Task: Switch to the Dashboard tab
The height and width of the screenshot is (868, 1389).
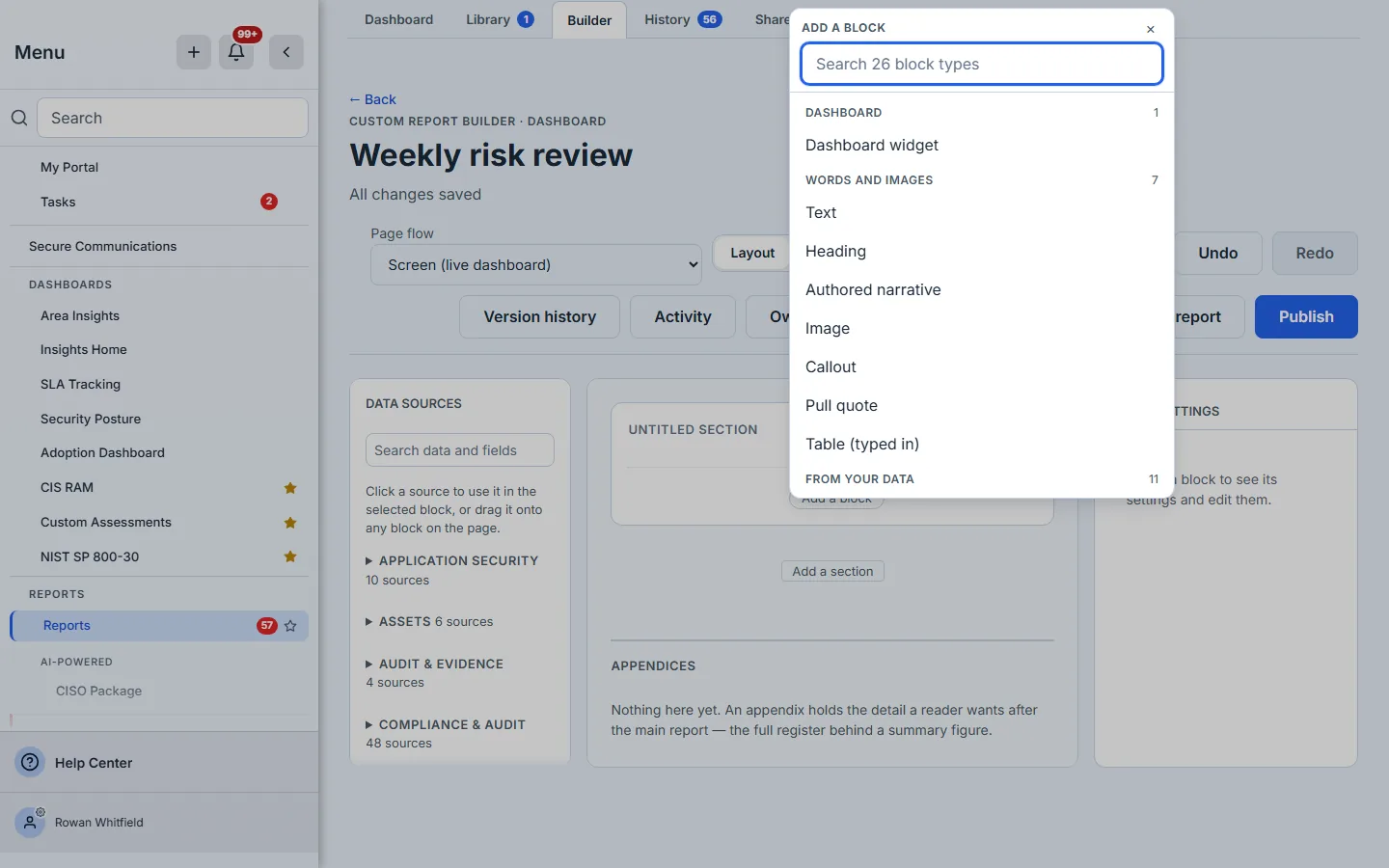Action: pyautogui.click(x=398, y=19)
